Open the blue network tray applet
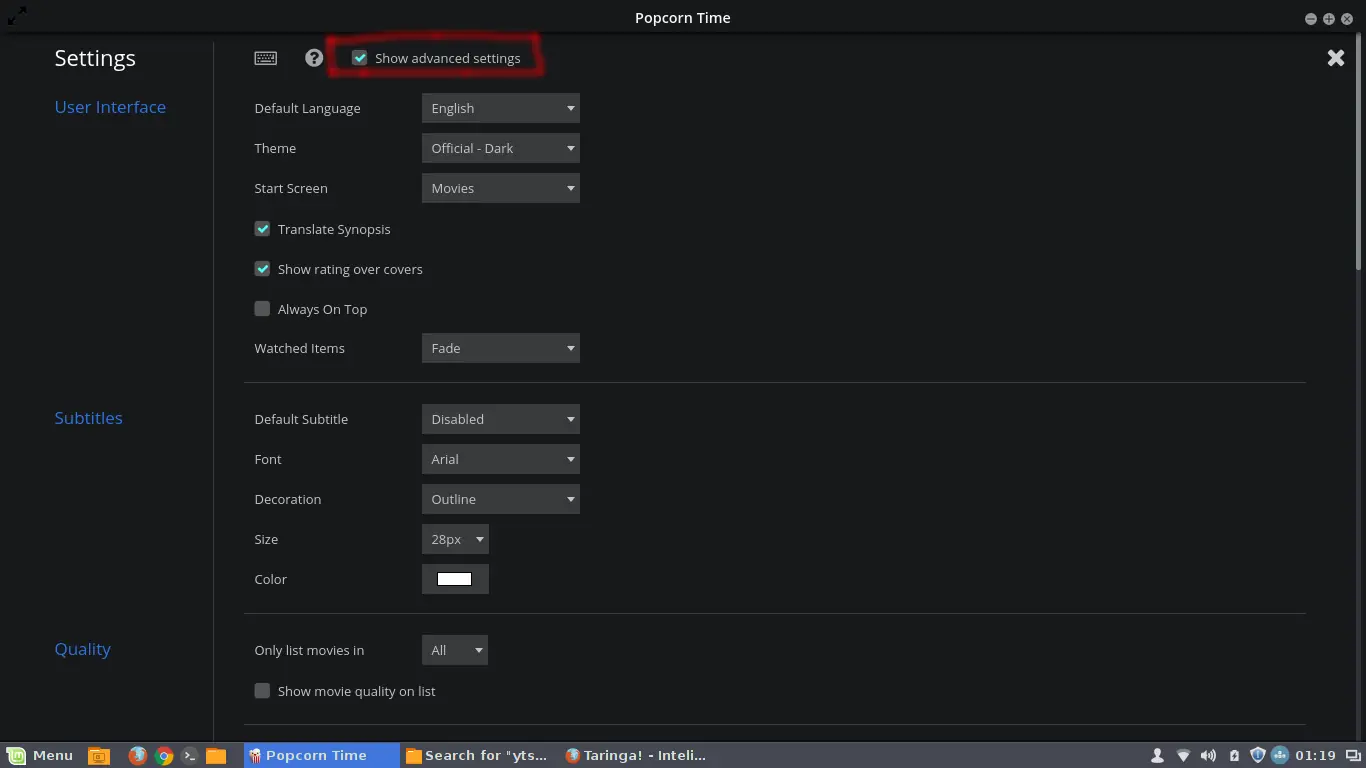This screenshot has width=1366, height=768. (1280, 756)
